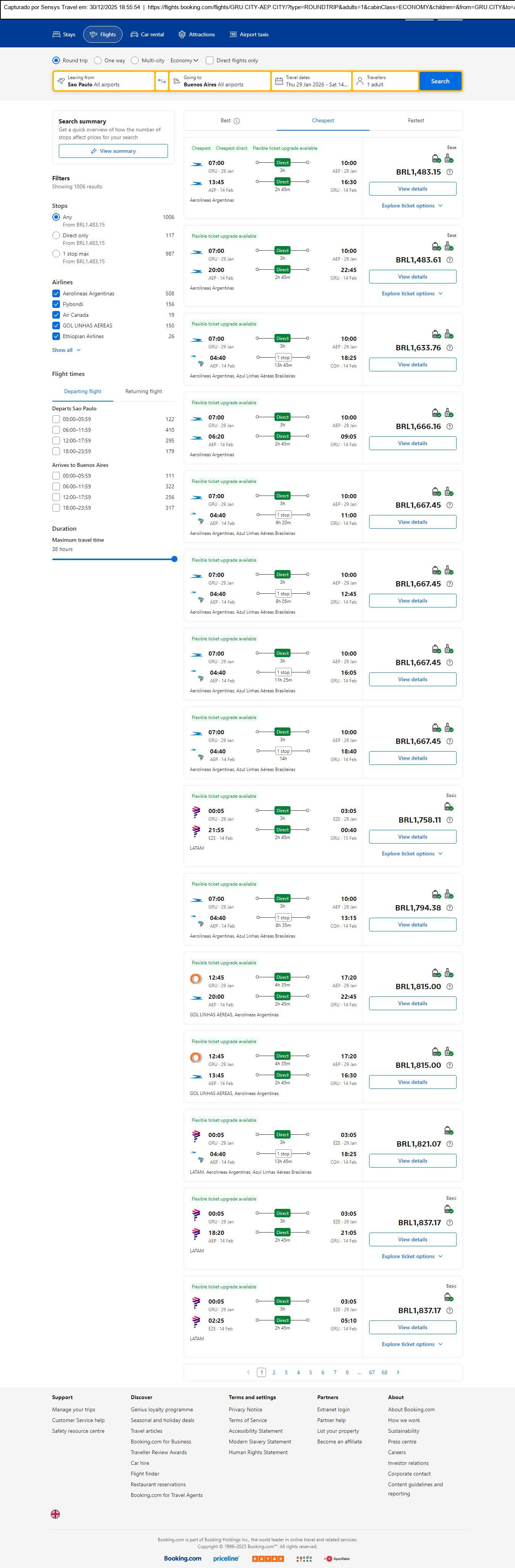Screen dimensions: 515x1568
Task: Expand Show all airlines list
Action: coord(66,350)
